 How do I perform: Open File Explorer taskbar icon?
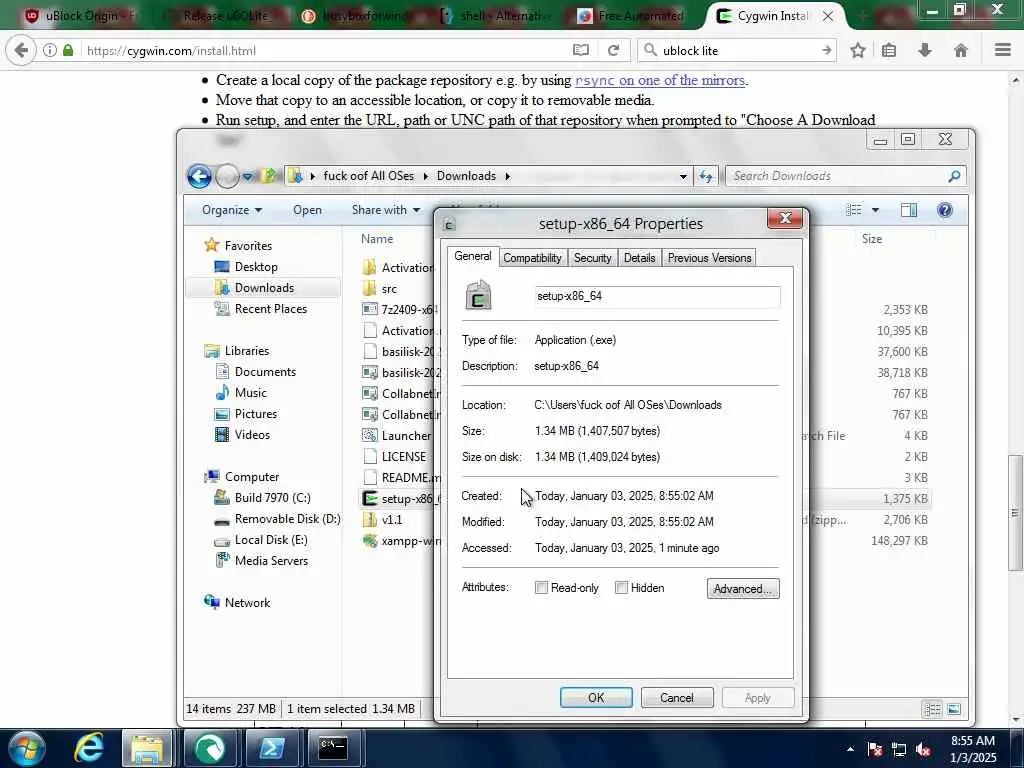(147, 748)
